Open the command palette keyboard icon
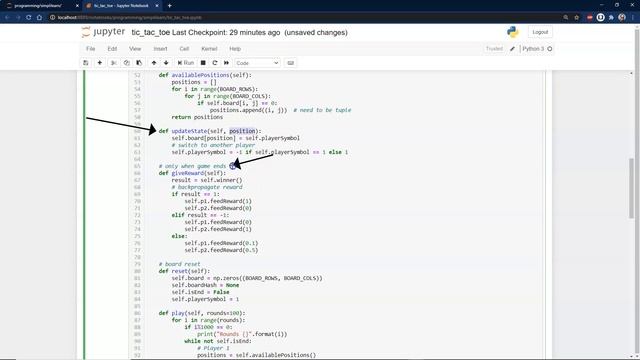 [x=291, y=63]
